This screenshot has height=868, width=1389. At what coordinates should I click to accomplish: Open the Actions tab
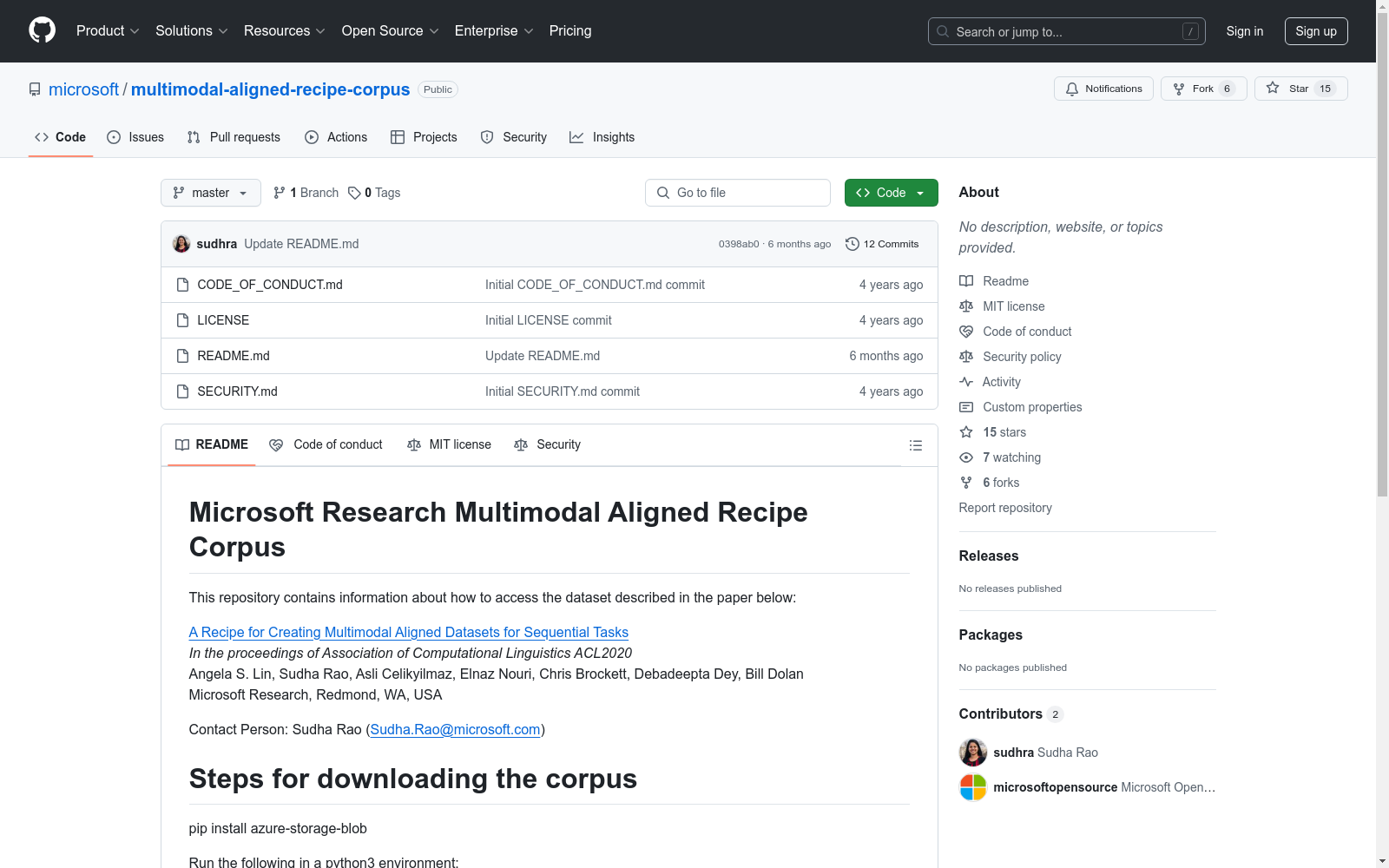(336, 137)
